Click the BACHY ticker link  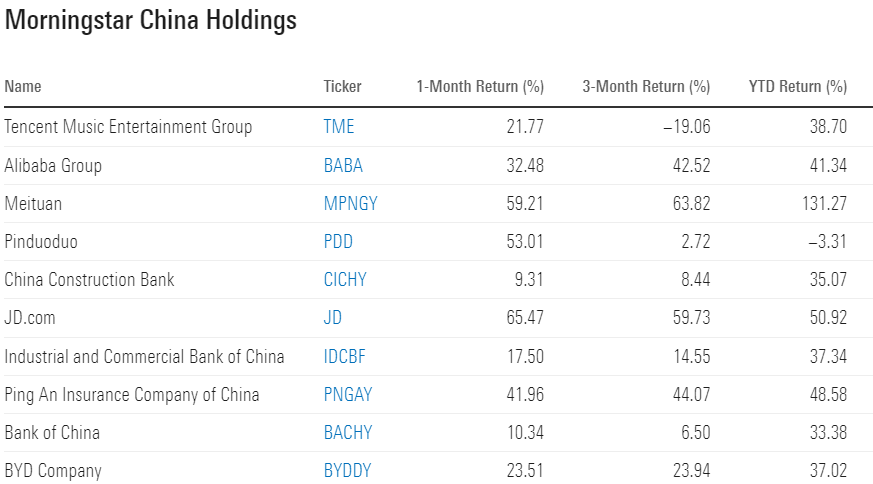pyautogui.click(x=347, y=432)
